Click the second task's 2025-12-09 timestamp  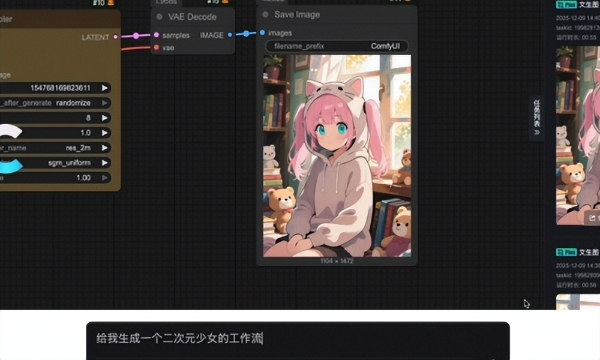tap(578, 265)
